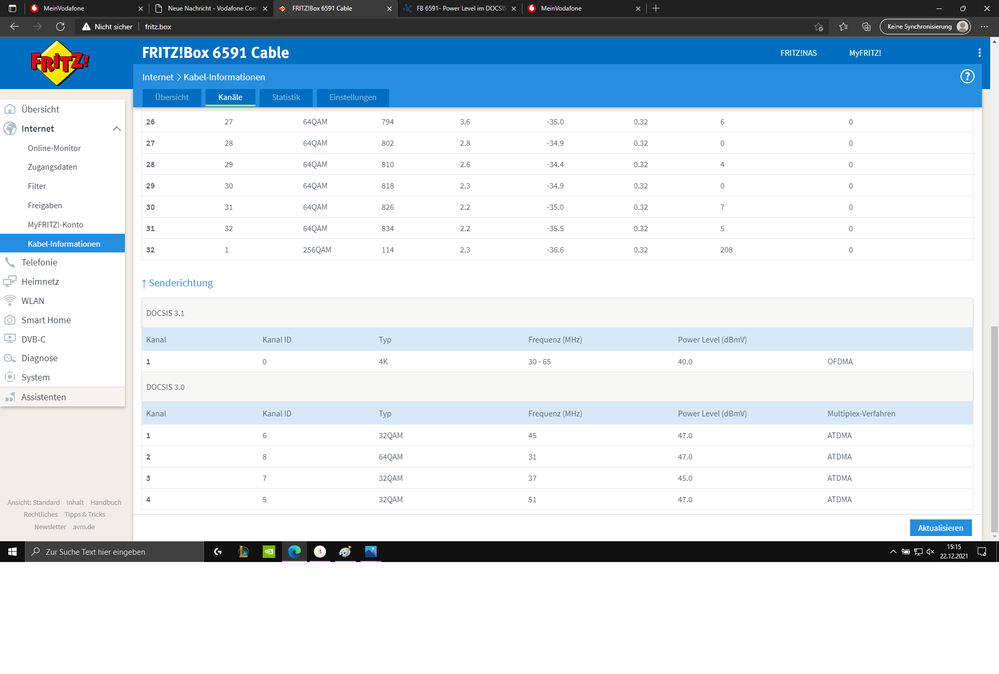
Task: Click the Rechtliches footer link
Action: point(41,514)
